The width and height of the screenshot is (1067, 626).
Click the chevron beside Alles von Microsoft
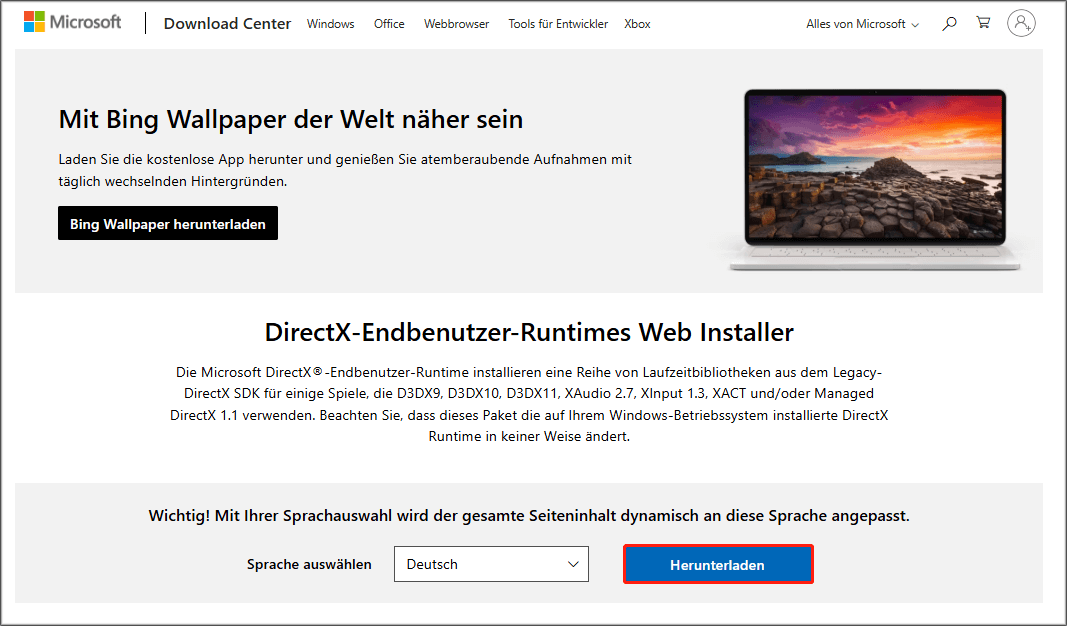click(x=917, y=24)
